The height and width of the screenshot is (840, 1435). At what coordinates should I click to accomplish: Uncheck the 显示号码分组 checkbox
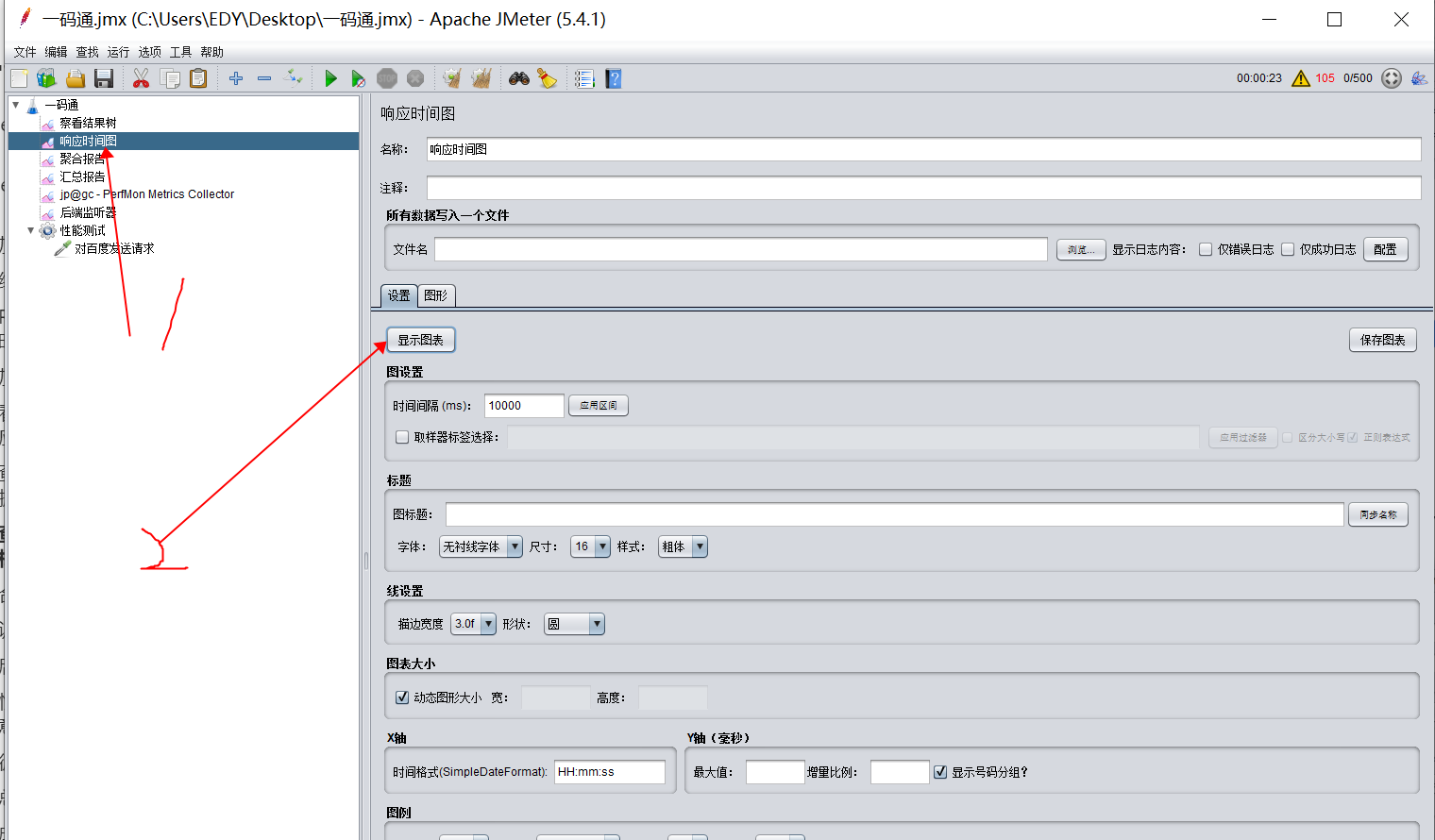click(940, 772)
